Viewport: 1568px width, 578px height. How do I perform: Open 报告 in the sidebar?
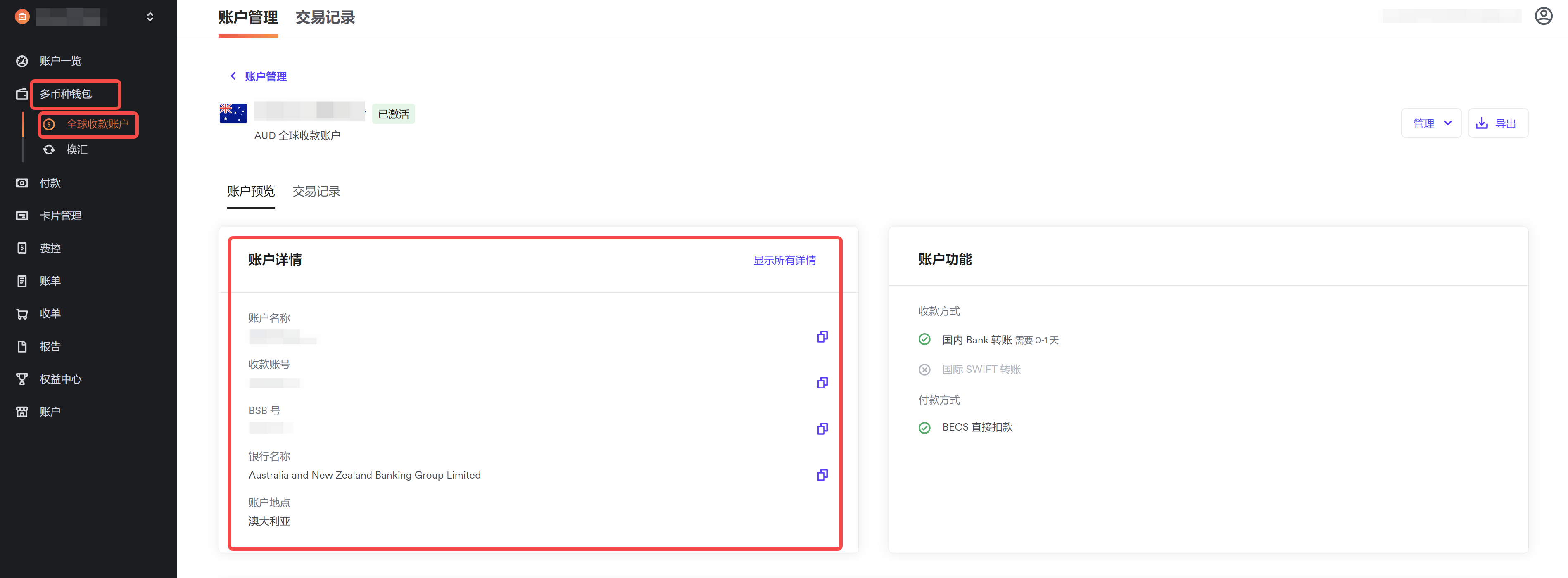coord(50,346)
